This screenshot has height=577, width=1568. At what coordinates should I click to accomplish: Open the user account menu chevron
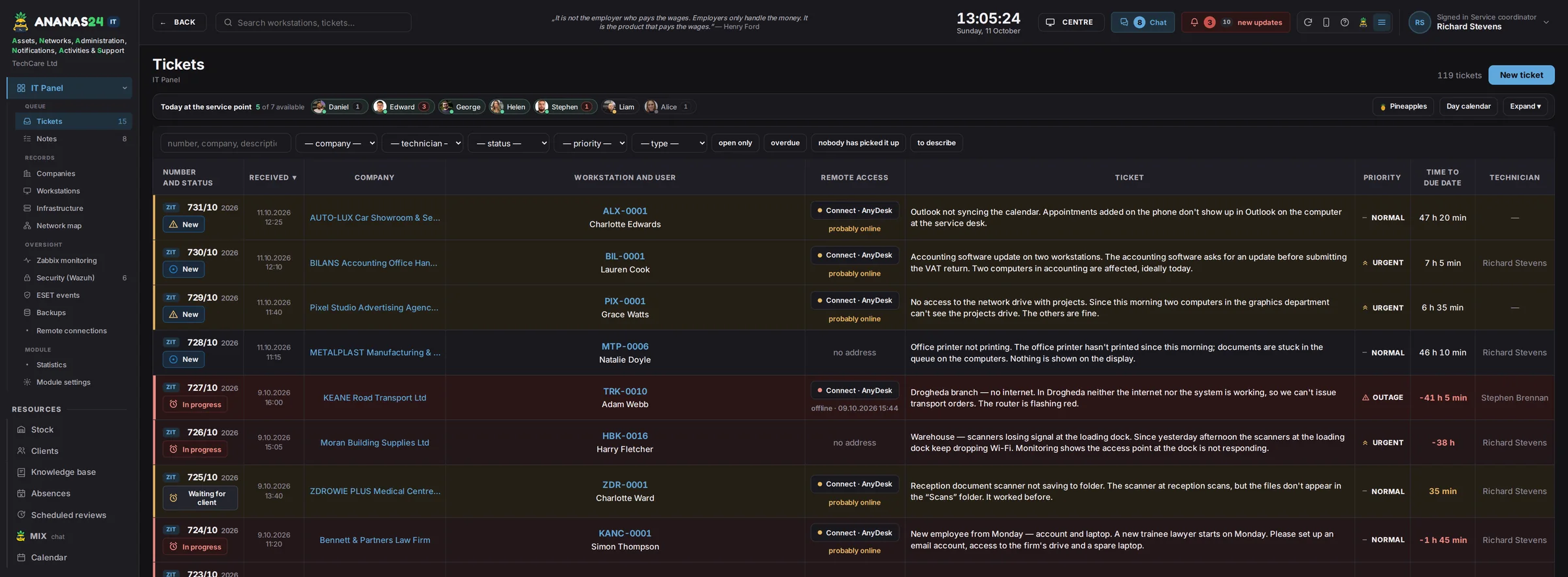pyautogui.click(x=1546, y=22)
